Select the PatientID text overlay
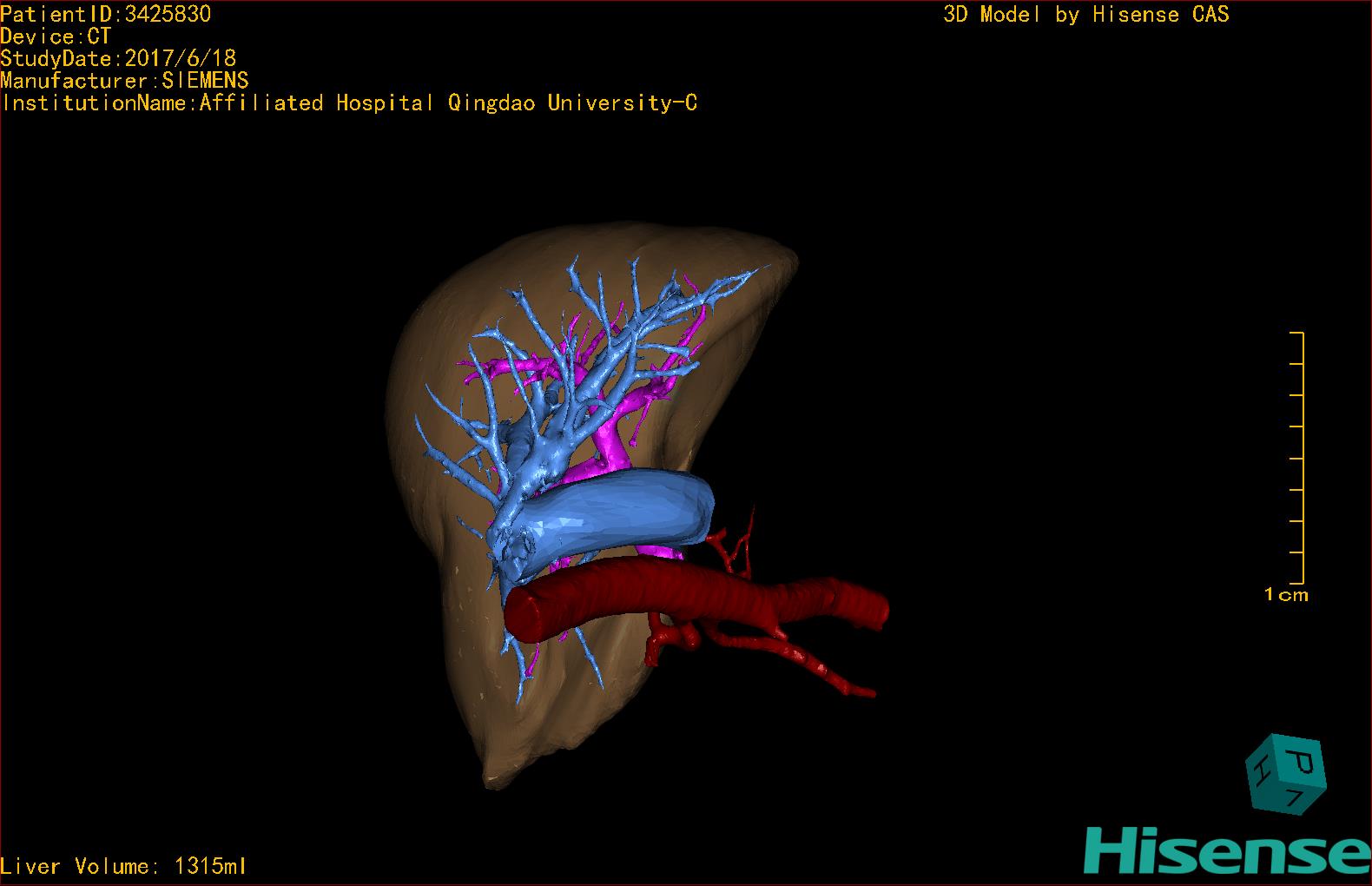 click(105, 14)
